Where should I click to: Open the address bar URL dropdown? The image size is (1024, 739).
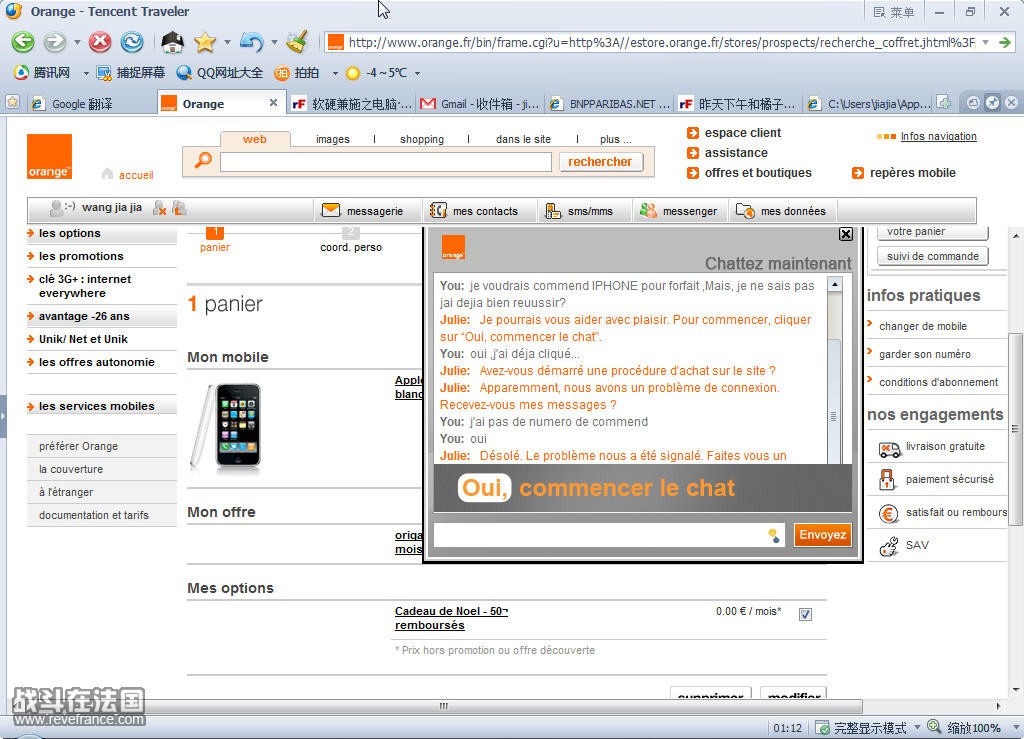pos(986,42)
